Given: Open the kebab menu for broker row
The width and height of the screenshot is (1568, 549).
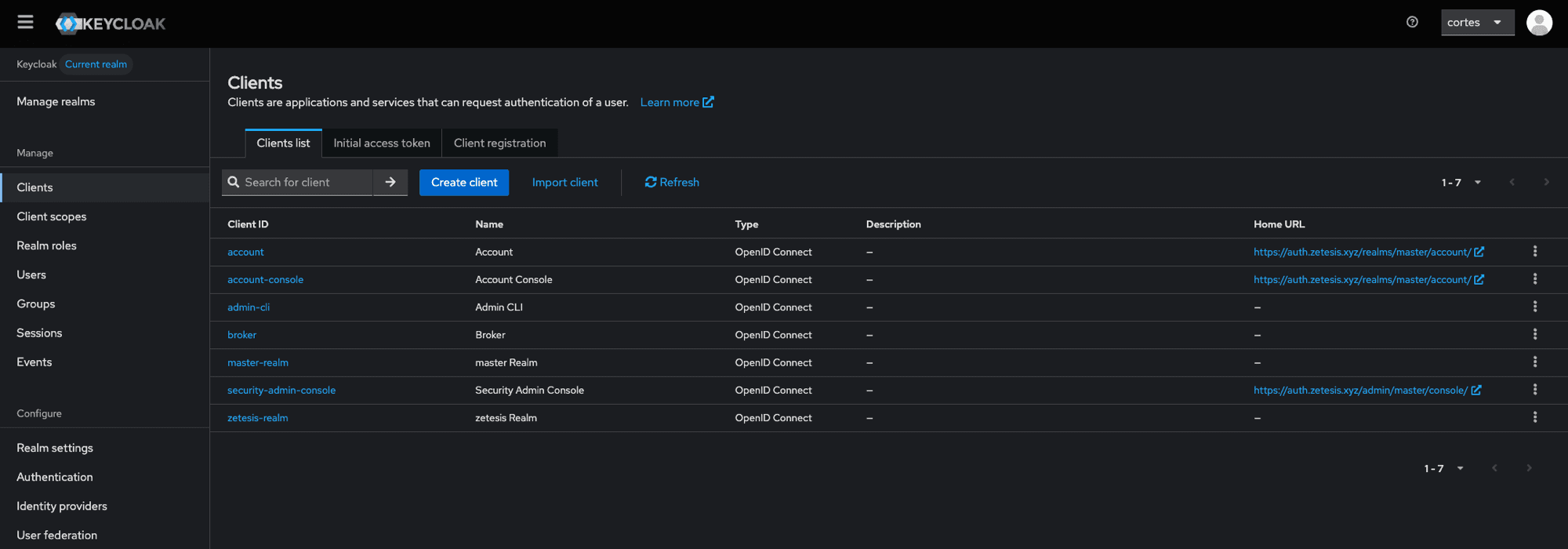Looking at the screenshot, I should [1534, 334].
